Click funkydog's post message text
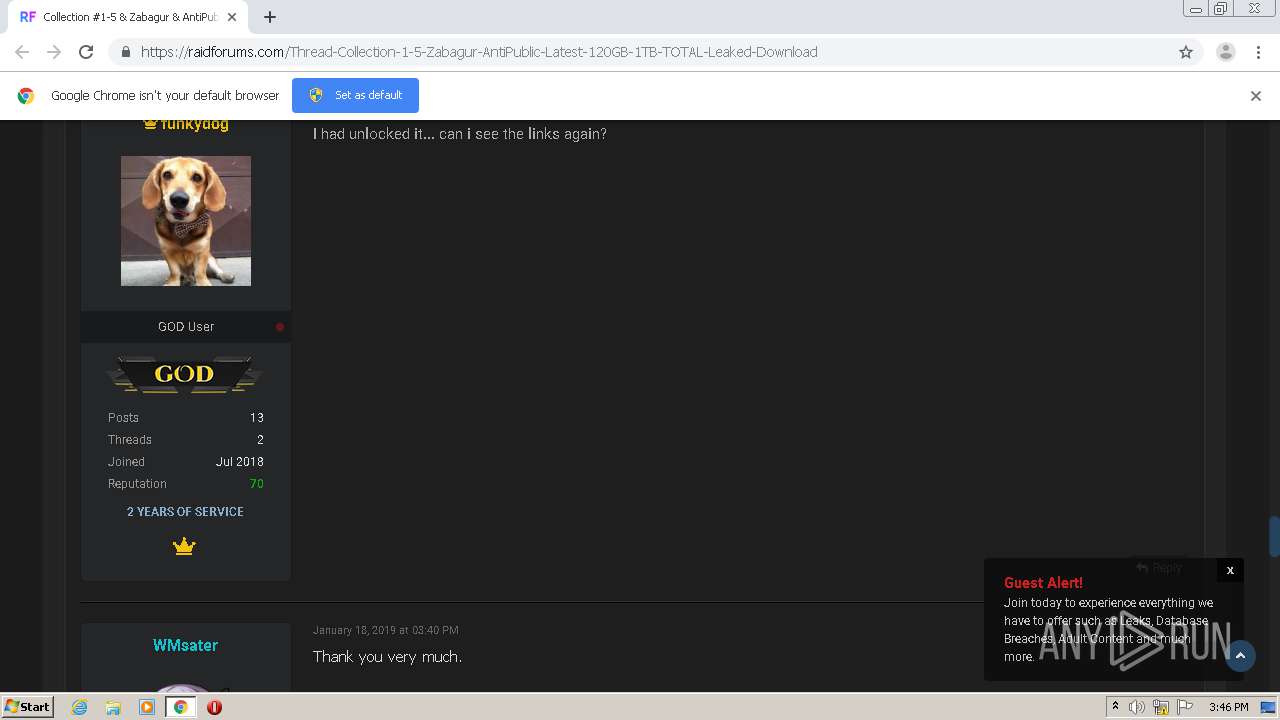Screen dimensions: 1280x720 pos(460,134)
